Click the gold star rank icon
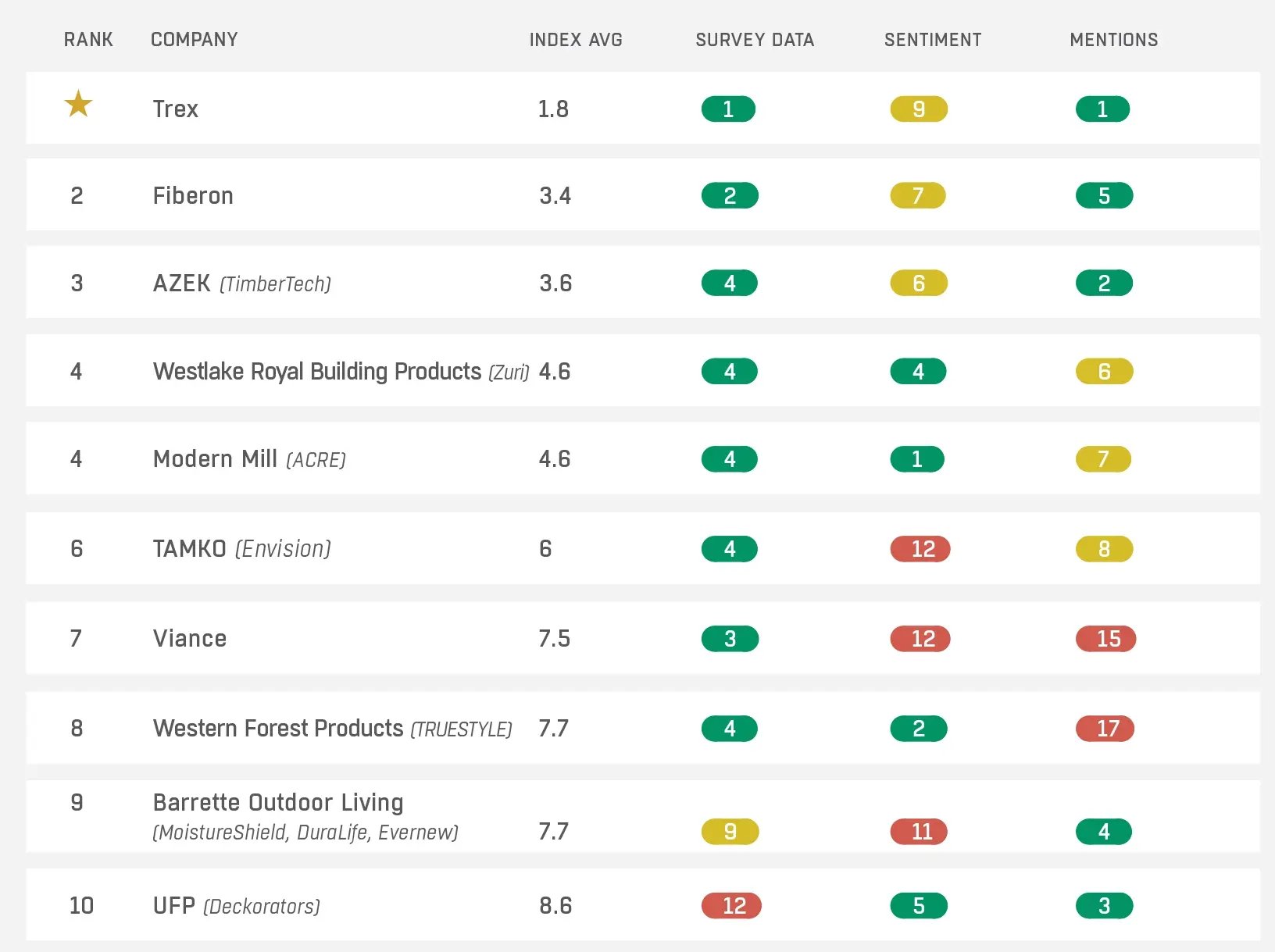The image size is (1275, 952). tap(78, 104)
